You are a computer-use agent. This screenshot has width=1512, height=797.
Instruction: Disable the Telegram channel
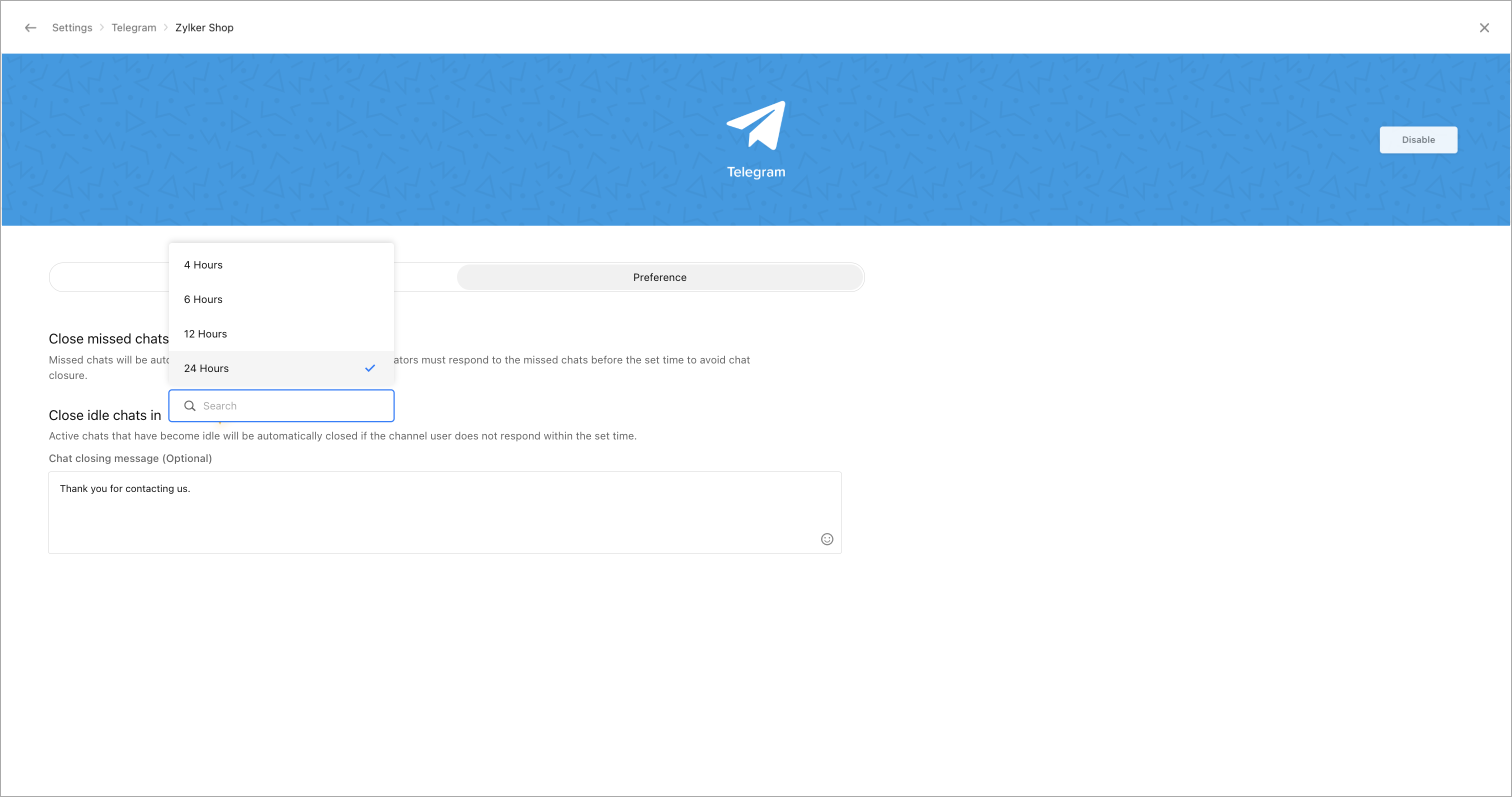coord(1418,140)
